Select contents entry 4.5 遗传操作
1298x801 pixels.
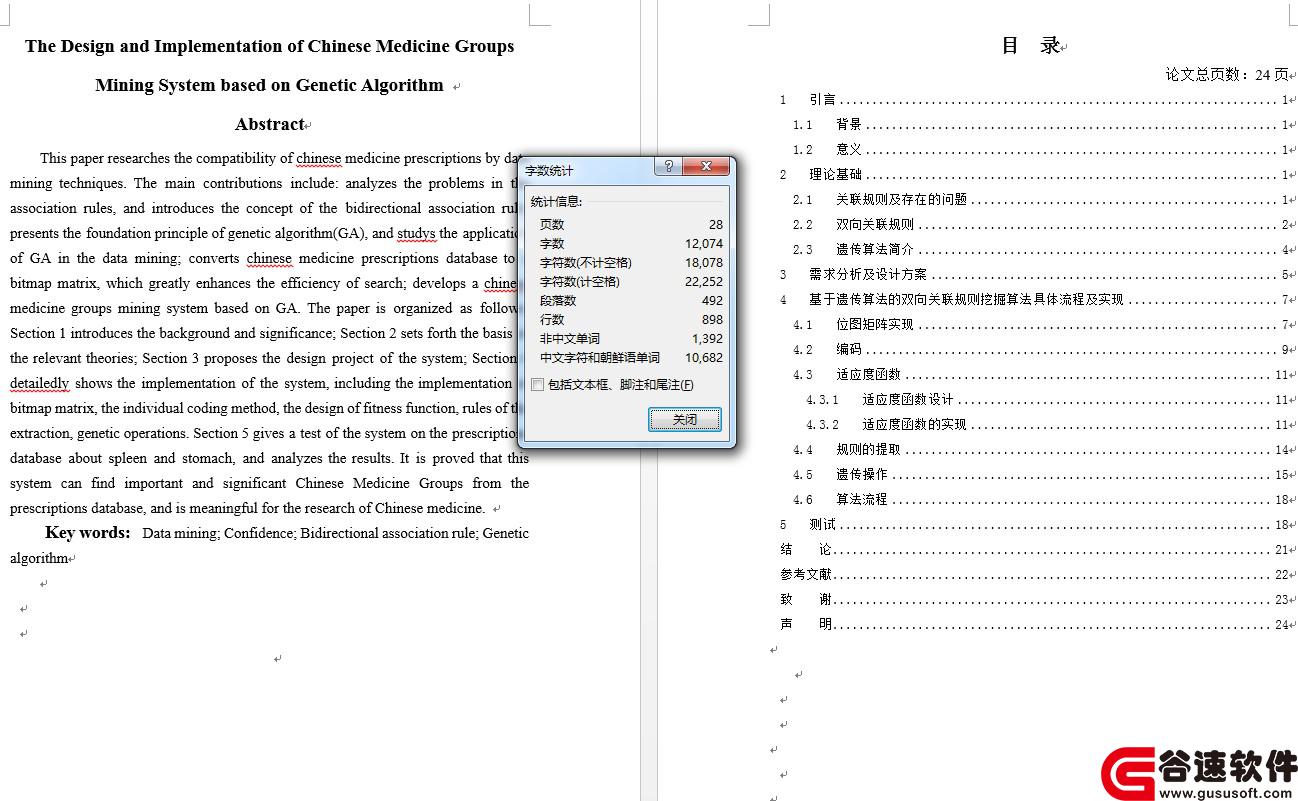click(1042, 475)
